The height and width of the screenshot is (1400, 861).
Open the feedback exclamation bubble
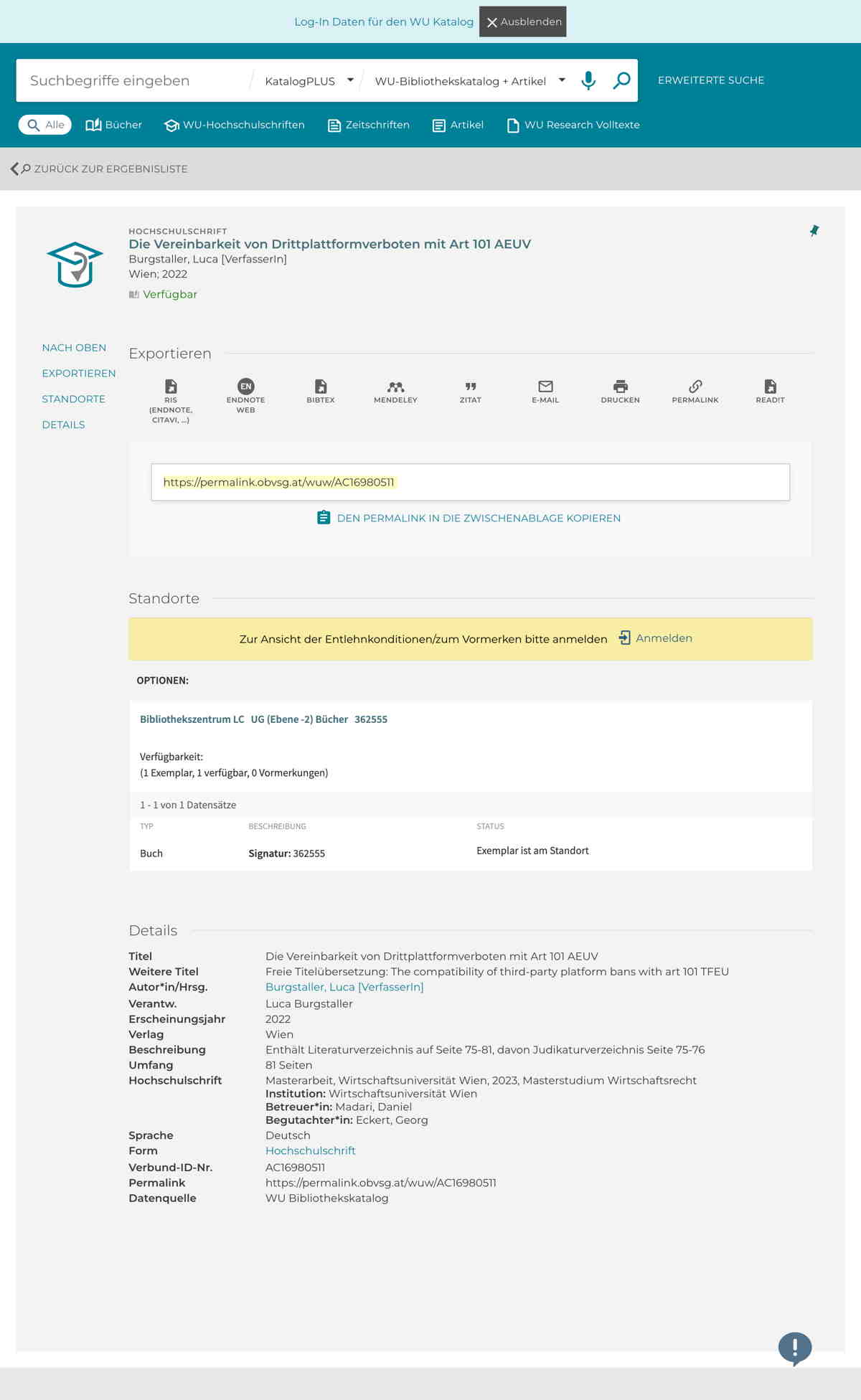click(794, 1348)
